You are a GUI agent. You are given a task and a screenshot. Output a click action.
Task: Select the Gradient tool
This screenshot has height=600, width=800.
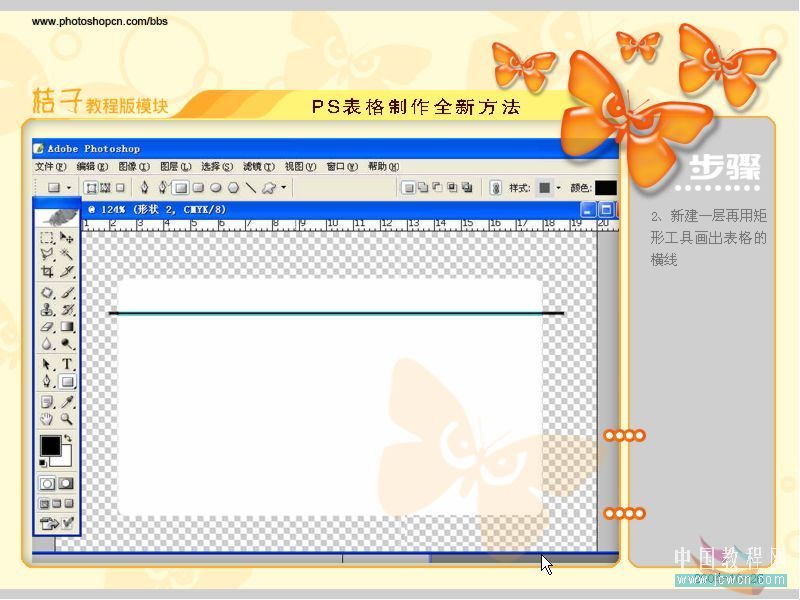tap(66, 327)
